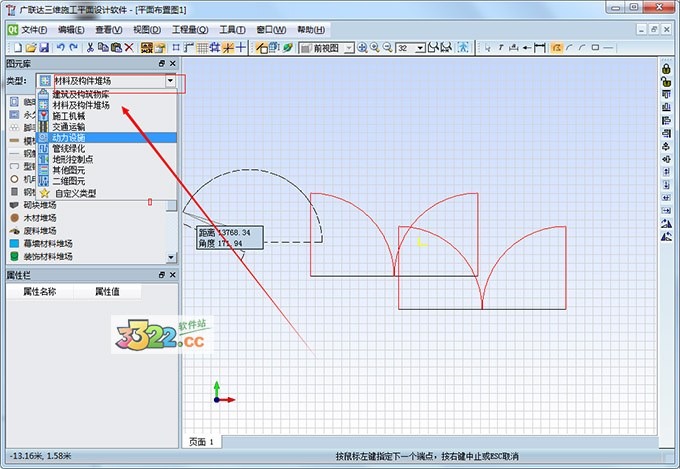
Task: Click the closed lock icon in right toolbar
Action: click(666, 67)
